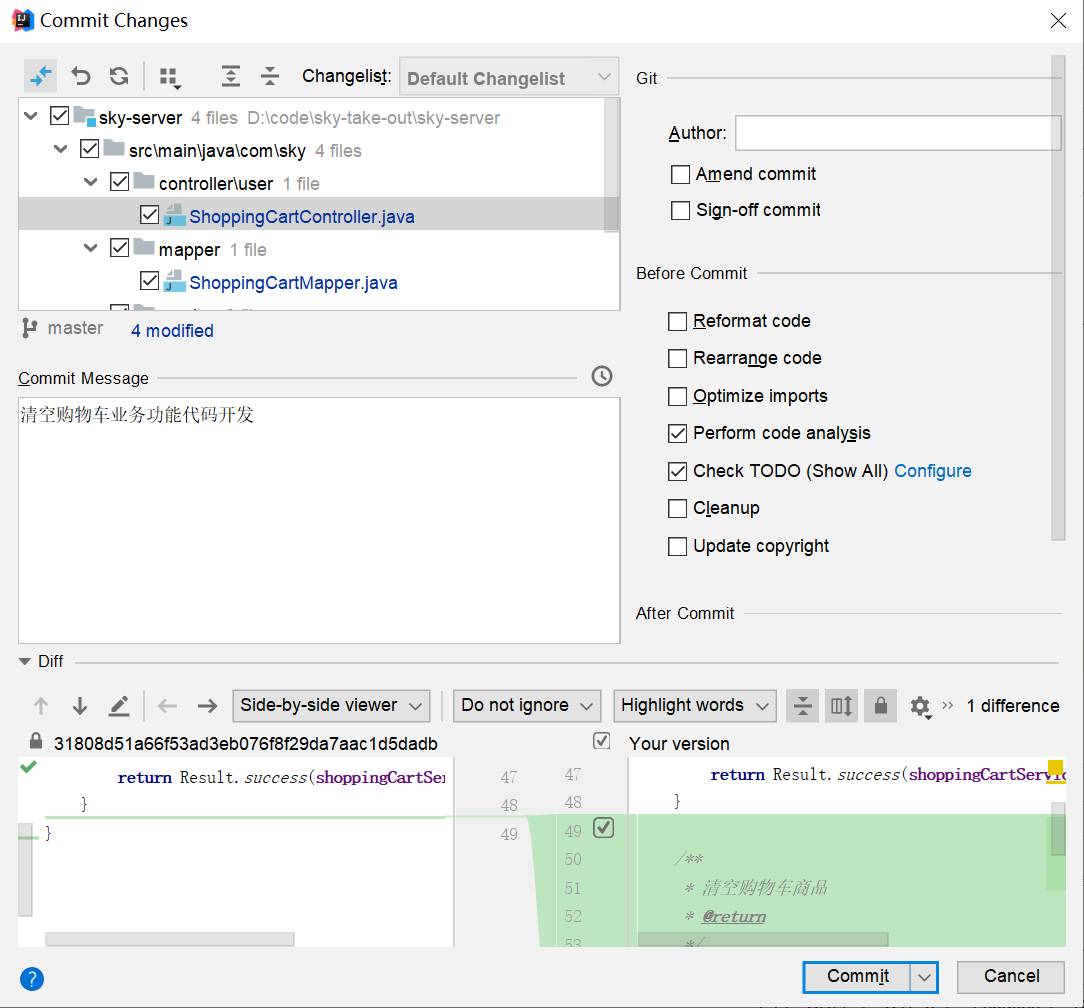Enable Reformat code checkbox
The image size is (1084, 1008).
click(678, 321)
